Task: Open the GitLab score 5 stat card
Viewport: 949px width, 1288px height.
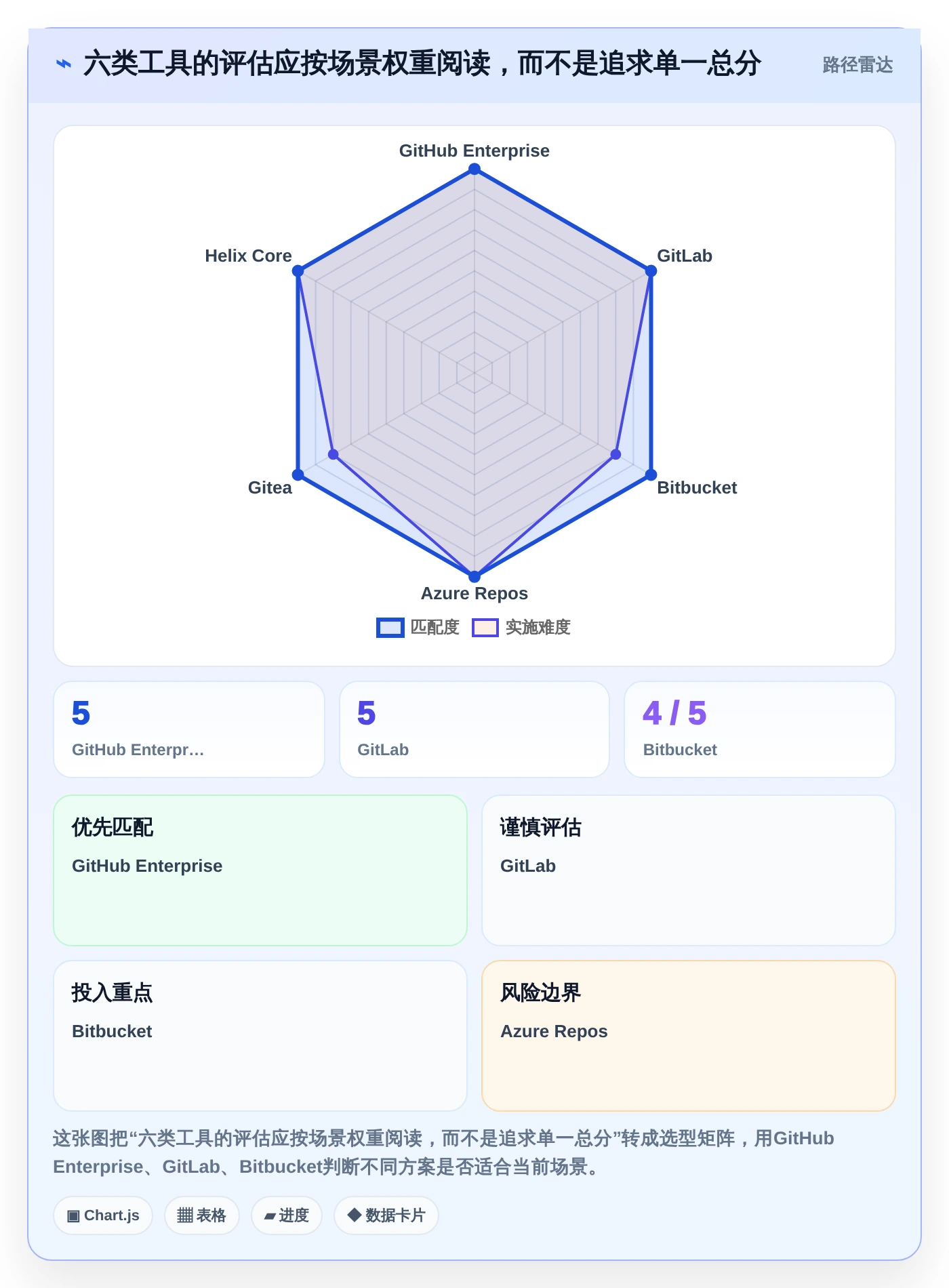Action: pos(474,729)
